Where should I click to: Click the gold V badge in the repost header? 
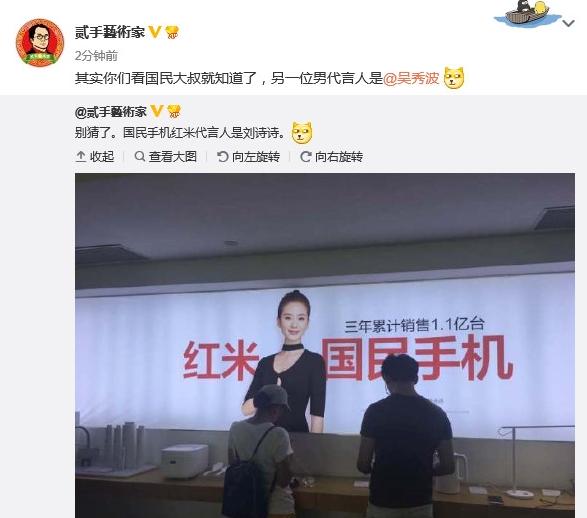click(157, 111)
